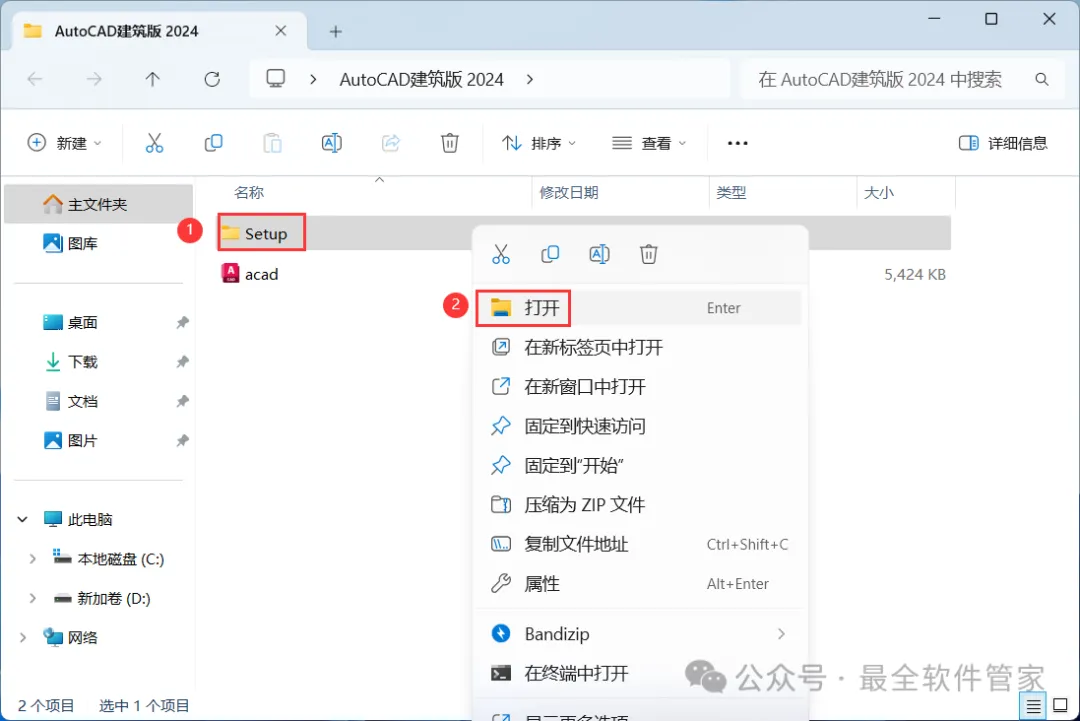This screenshot has height=721, width=1080.
Task: Choose 压缩为 ZIP 文件
Action: click(638, 505)
